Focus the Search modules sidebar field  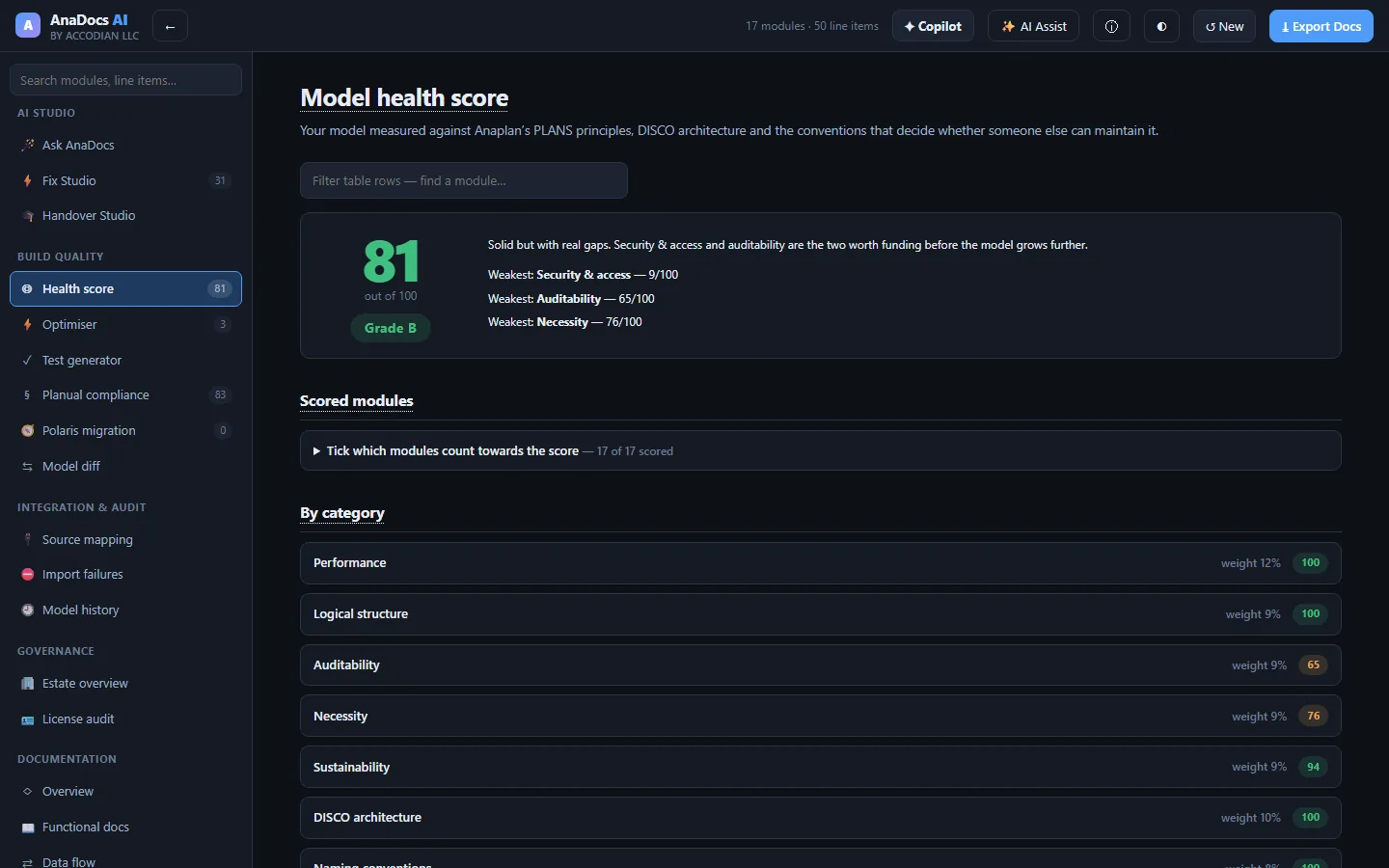125,80
